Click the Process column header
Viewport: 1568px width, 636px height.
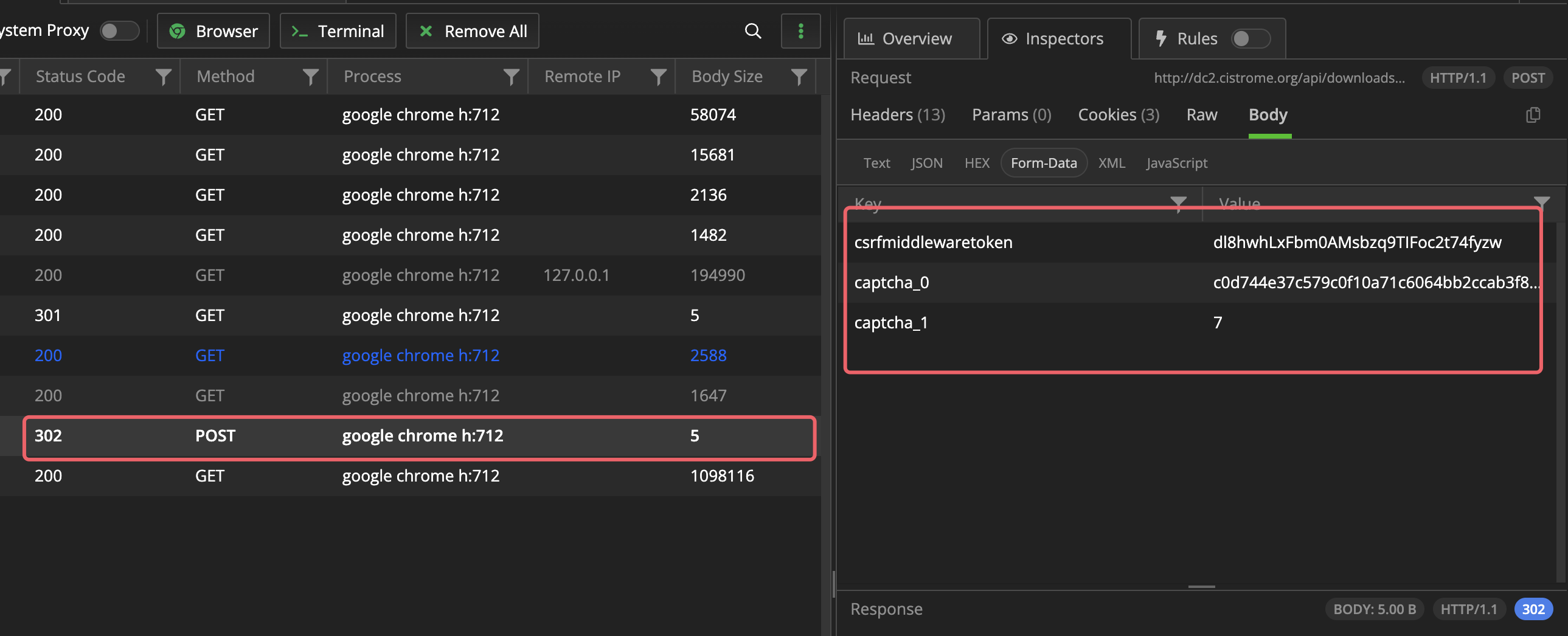point(372,77)
